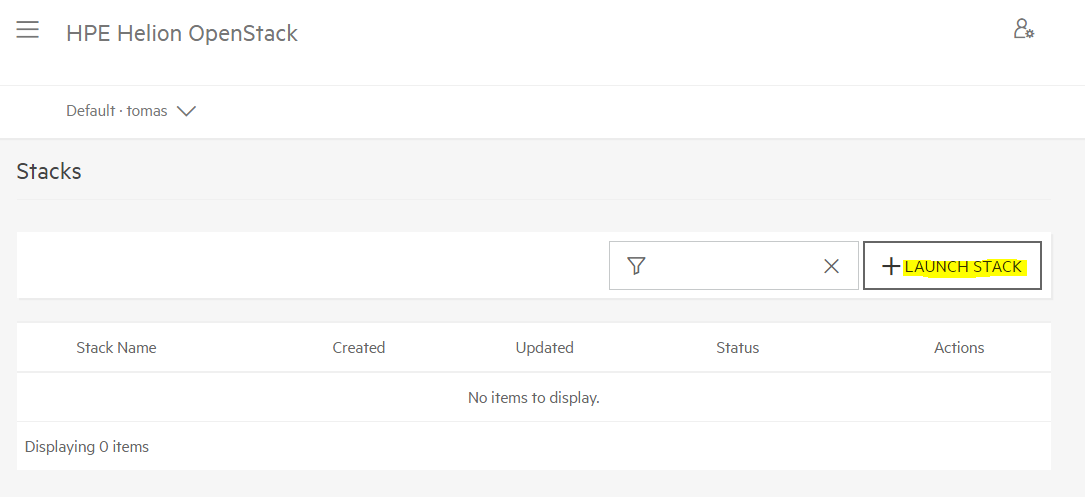Expand the chevron beside Default · tomas

187,111
